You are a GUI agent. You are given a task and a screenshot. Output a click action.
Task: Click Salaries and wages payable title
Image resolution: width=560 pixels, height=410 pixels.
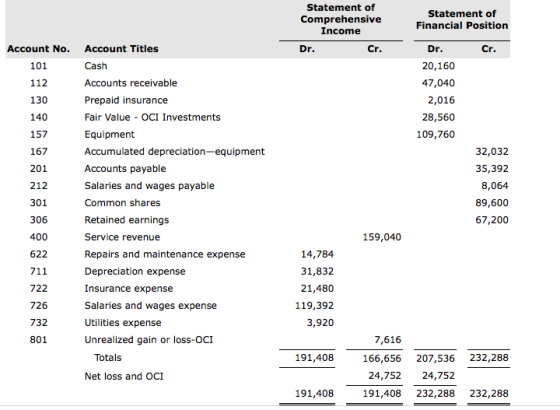point(149,186)
